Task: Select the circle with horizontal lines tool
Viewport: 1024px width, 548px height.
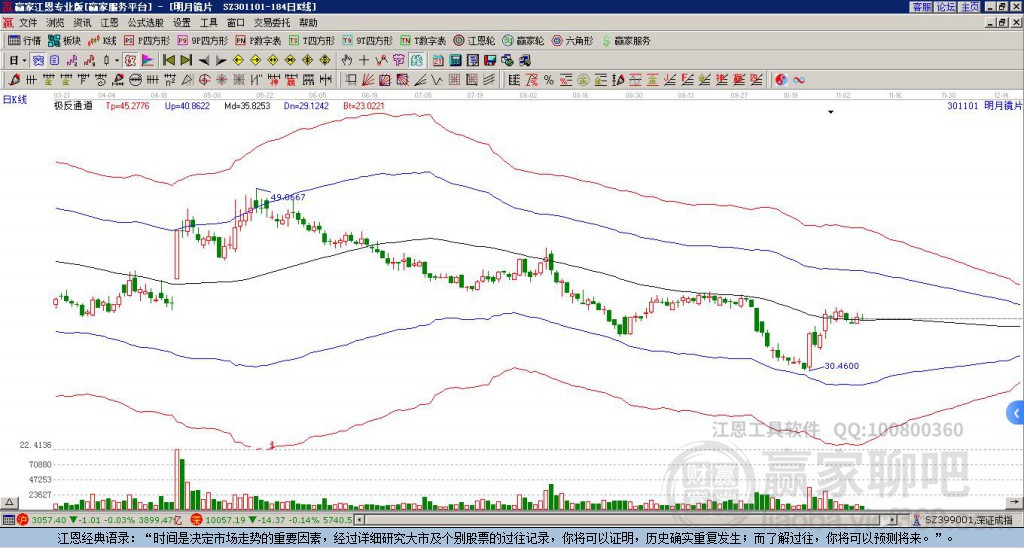Action: (x=136, y=80)
